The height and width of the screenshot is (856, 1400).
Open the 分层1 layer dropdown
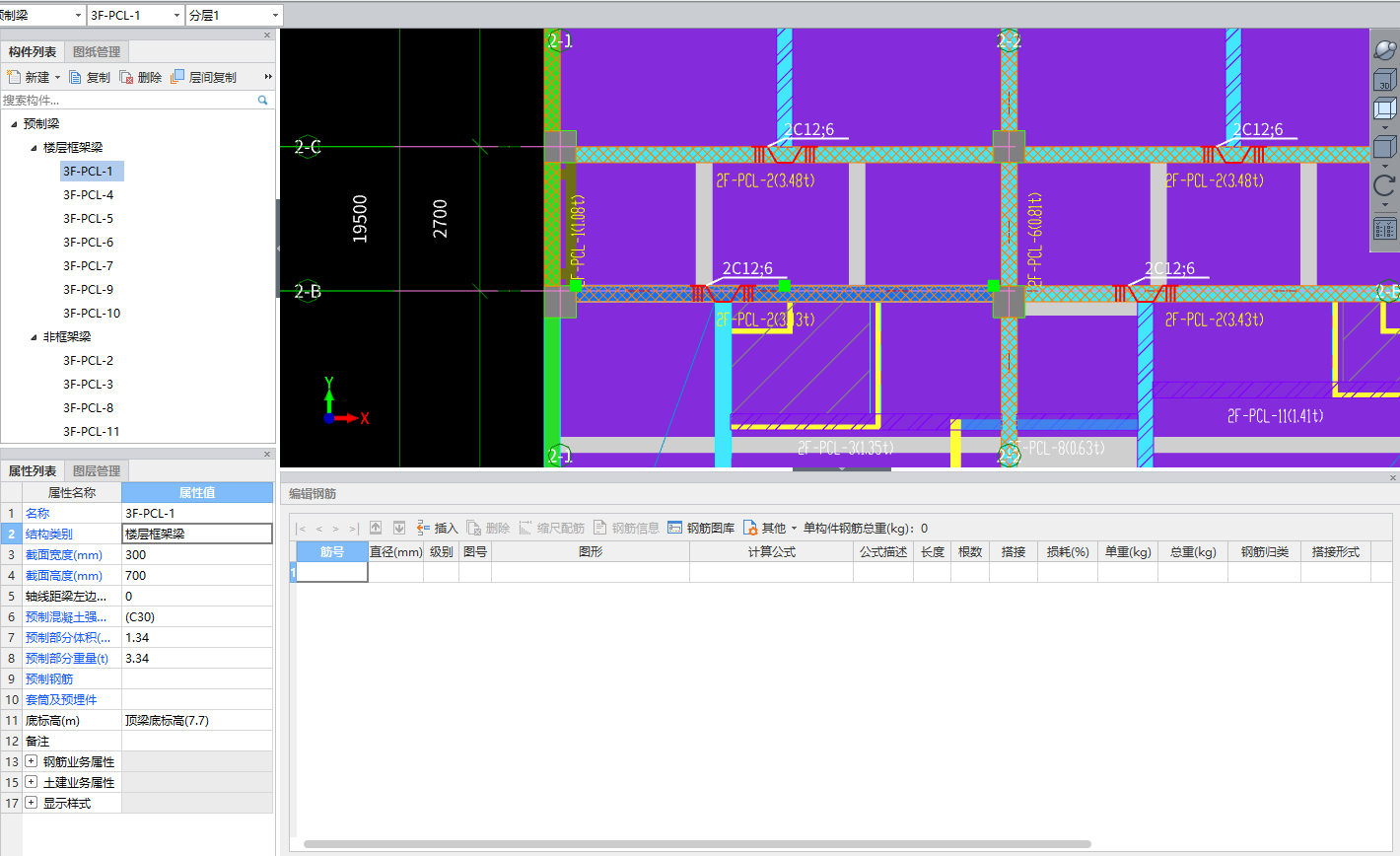[x=275, y=16]
